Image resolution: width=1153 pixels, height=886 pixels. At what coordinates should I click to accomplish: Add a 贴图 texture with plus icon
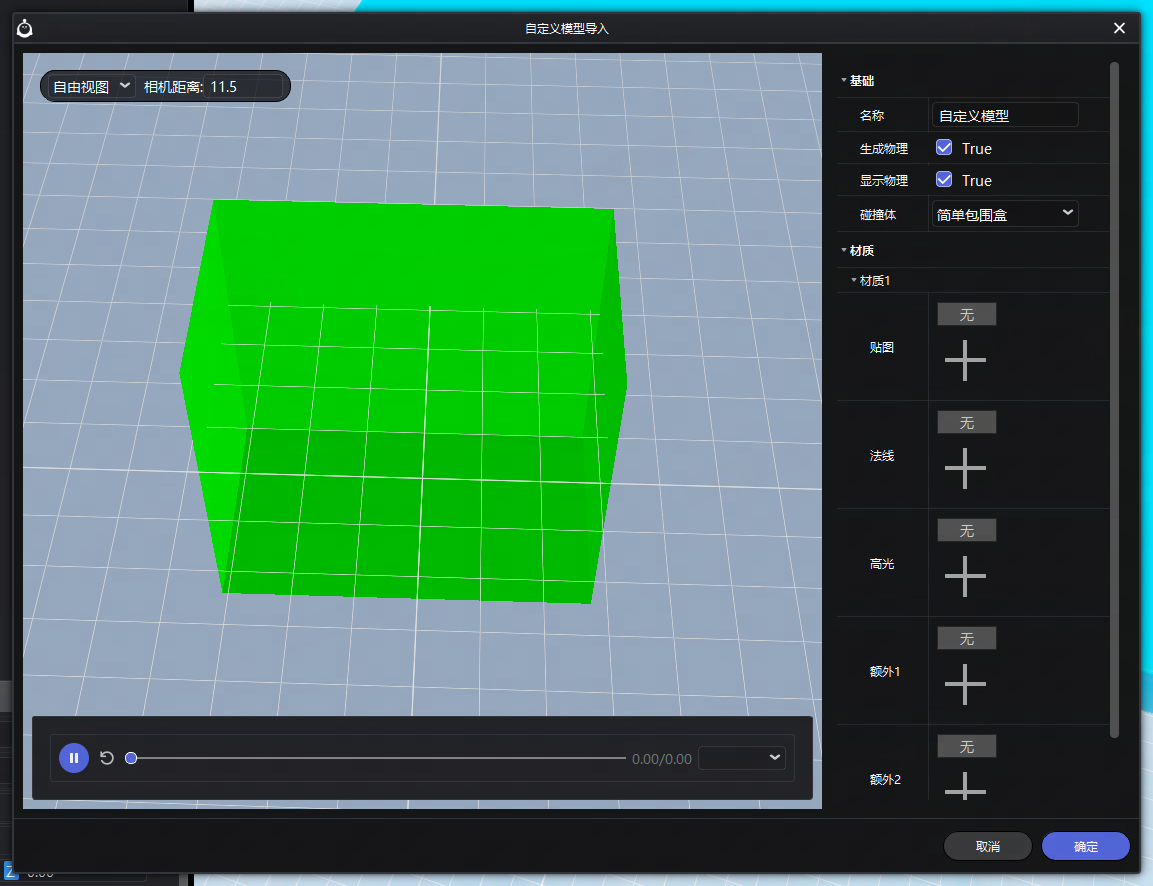[965, 360]
